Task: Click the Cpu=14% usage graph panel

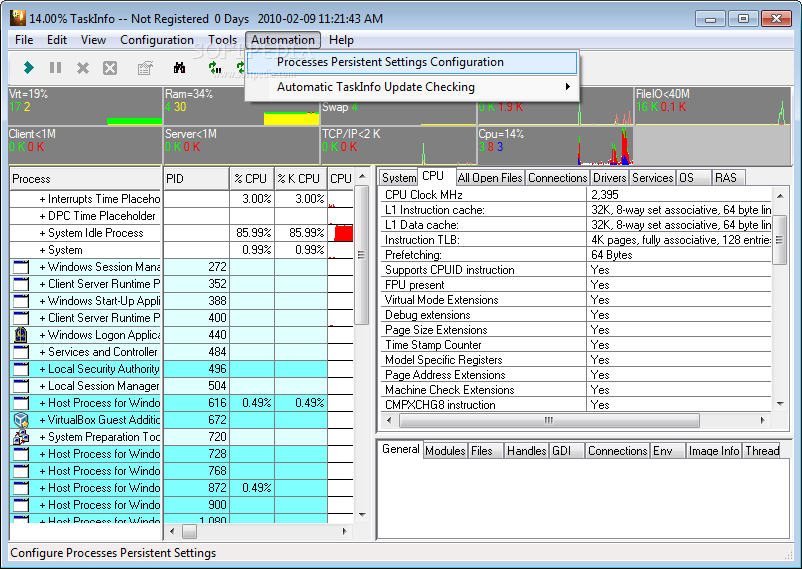Action: 555,146
